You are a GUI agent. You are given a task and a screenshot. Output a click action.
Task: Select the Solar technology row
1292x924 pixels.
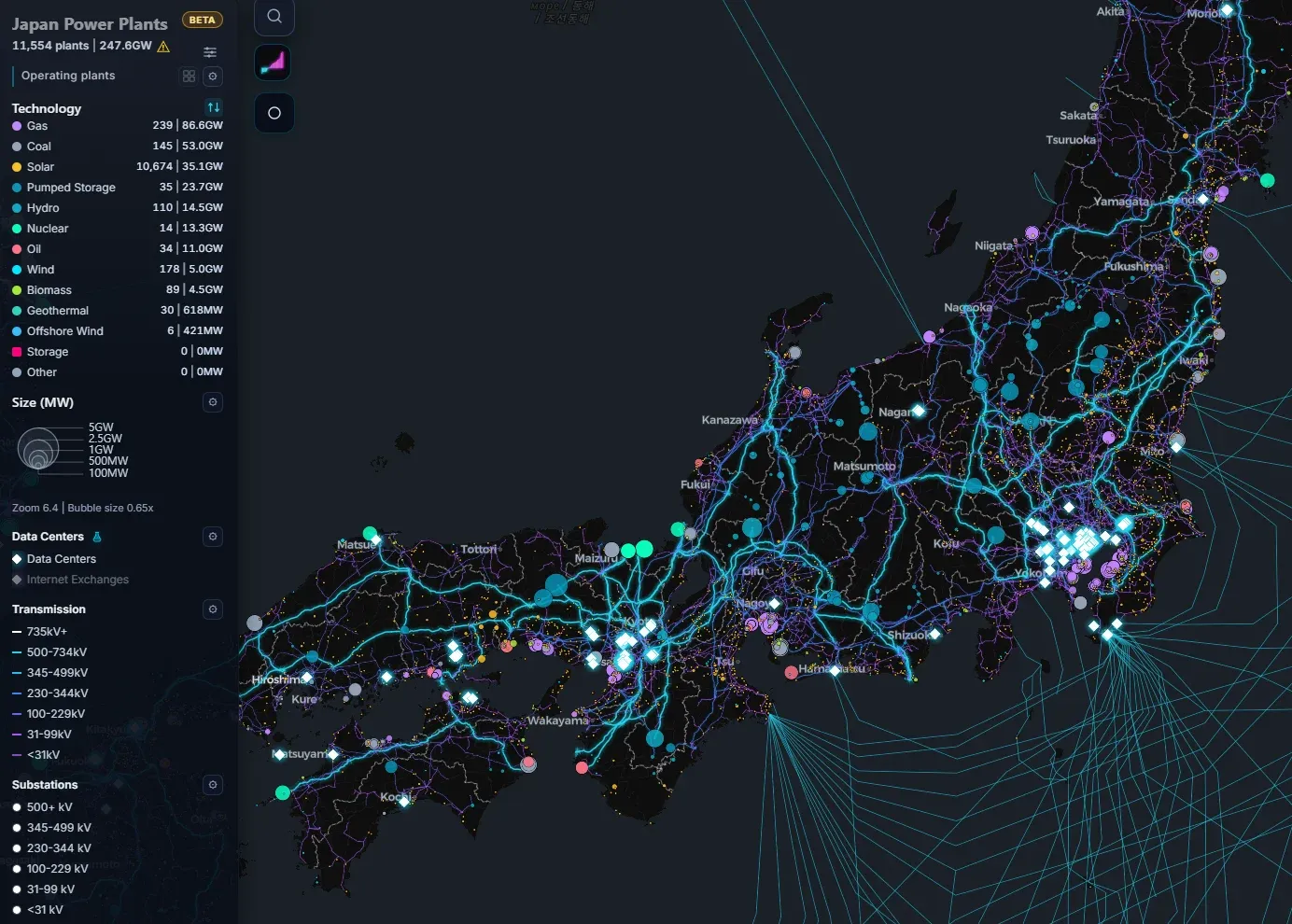[40, 167]
